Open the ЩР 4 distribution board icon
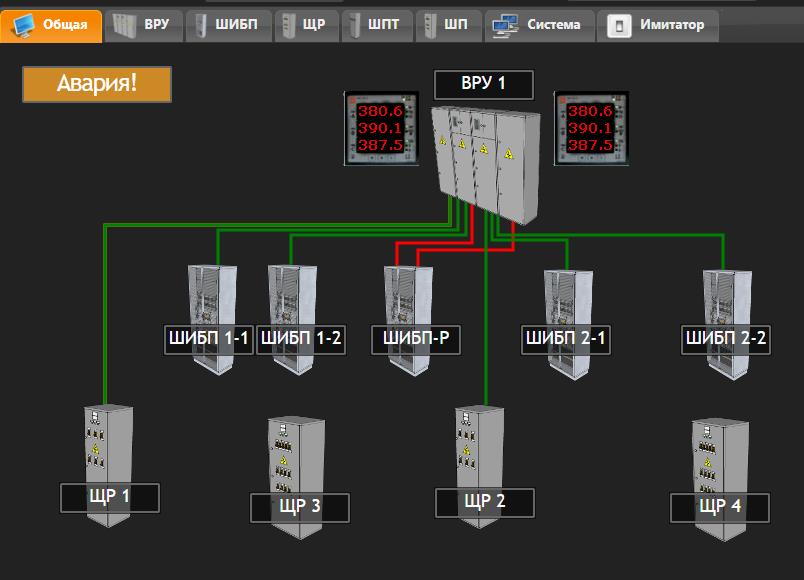 (720, 460)
